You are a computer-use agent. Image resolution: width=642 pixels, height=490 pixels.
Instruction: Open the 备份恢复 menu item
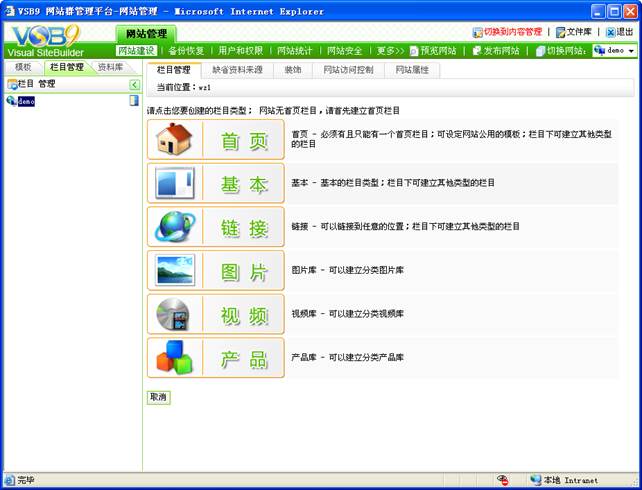186,51
